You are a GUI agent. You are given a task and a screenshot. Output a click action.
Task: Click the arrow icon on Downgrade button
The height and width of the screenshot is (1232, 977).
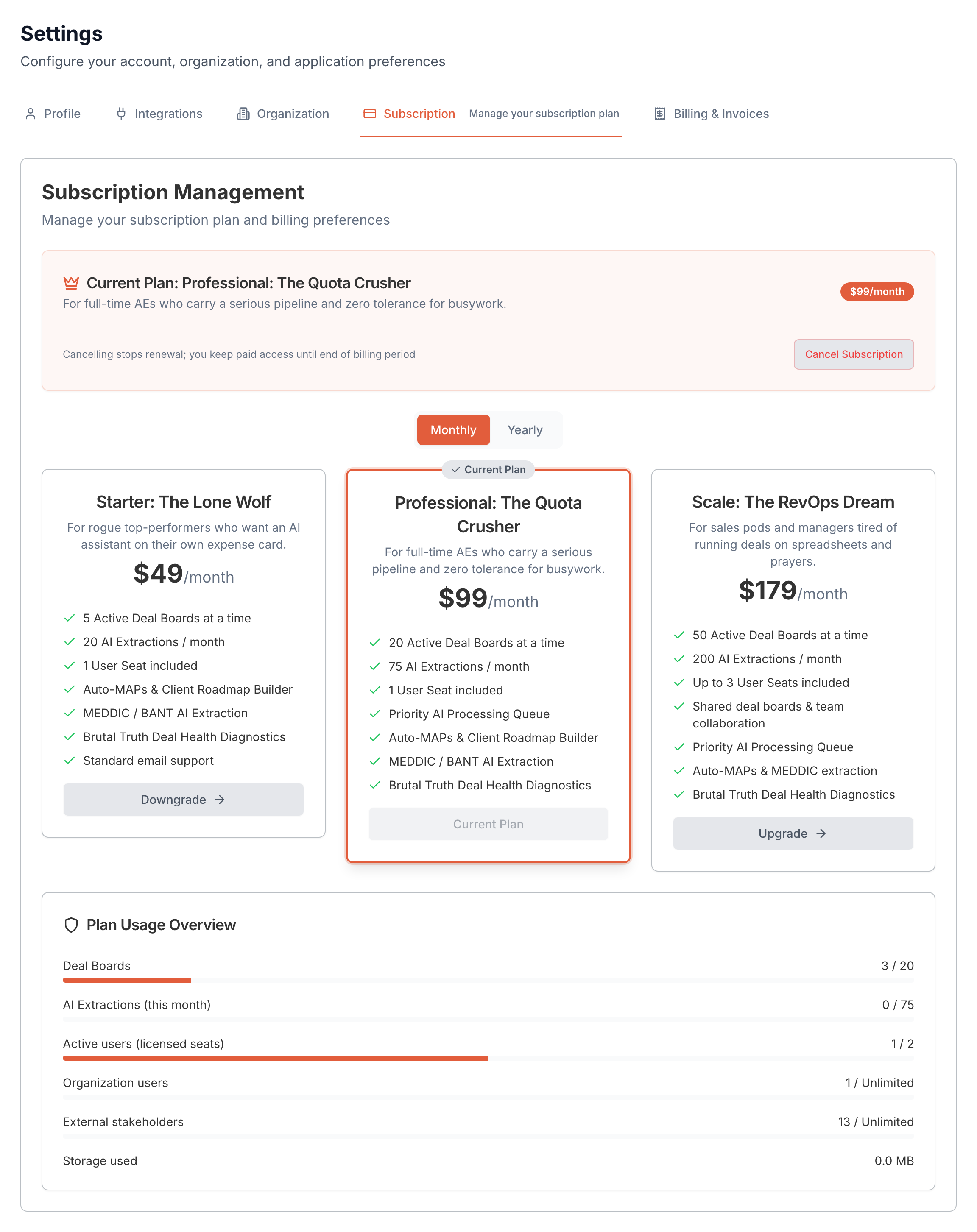click(x=220, y=800)
